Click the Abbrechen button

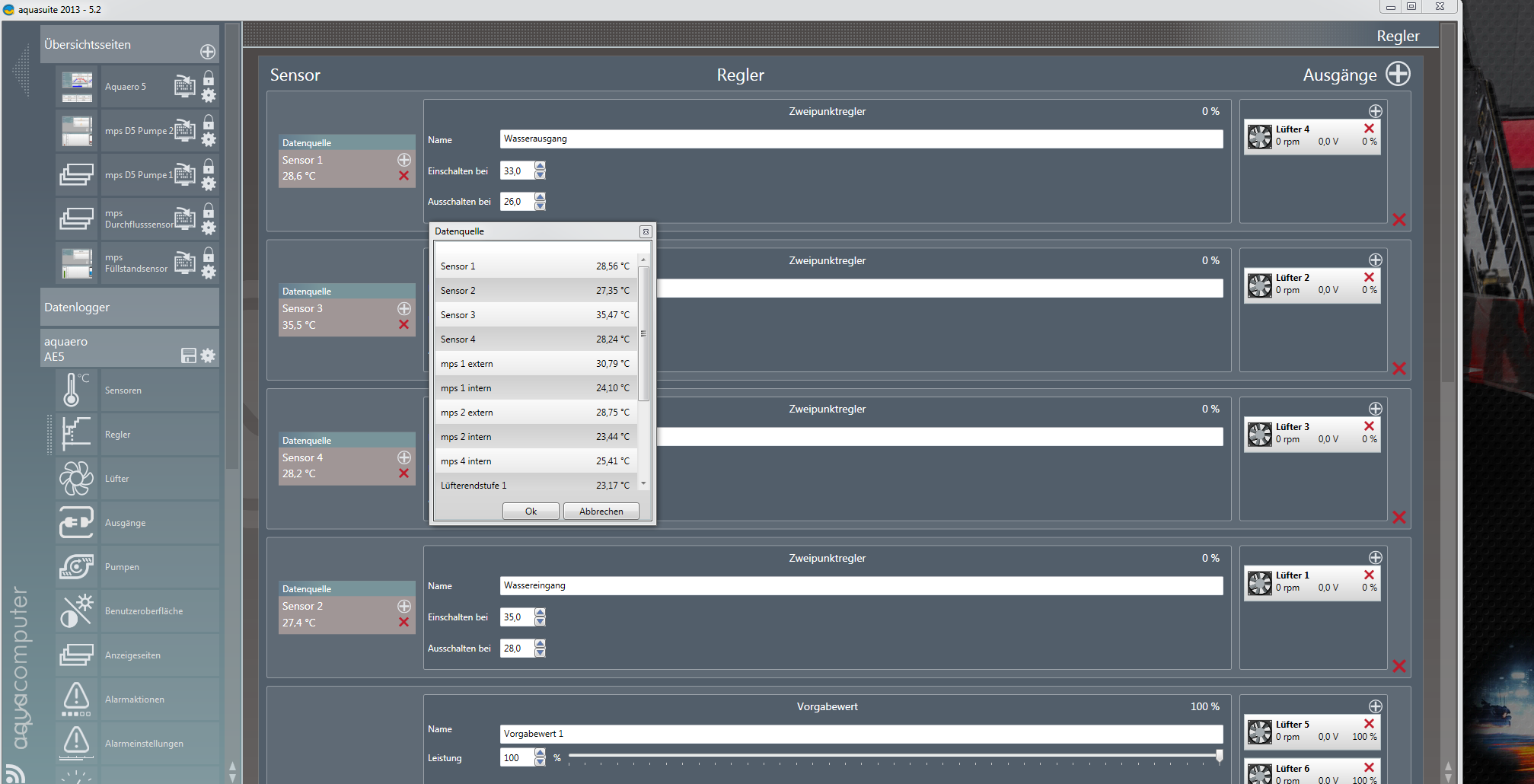point(601,512)
